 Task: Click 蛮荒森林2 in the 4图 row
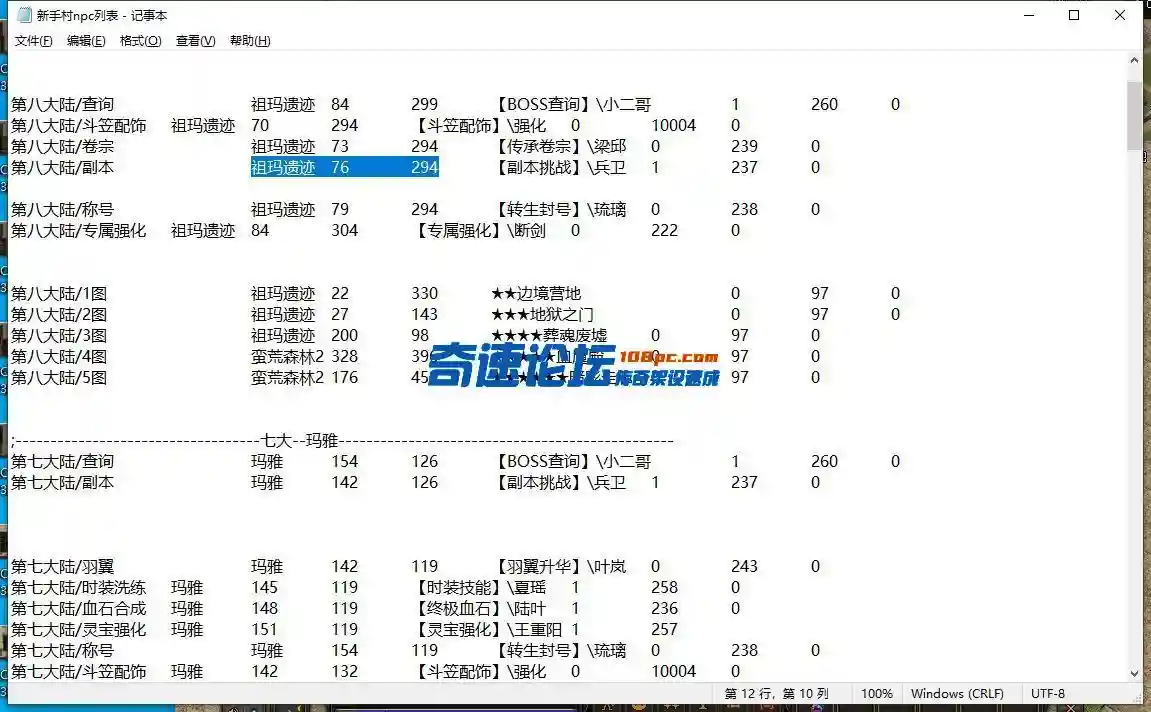click(x=287, y=357)
